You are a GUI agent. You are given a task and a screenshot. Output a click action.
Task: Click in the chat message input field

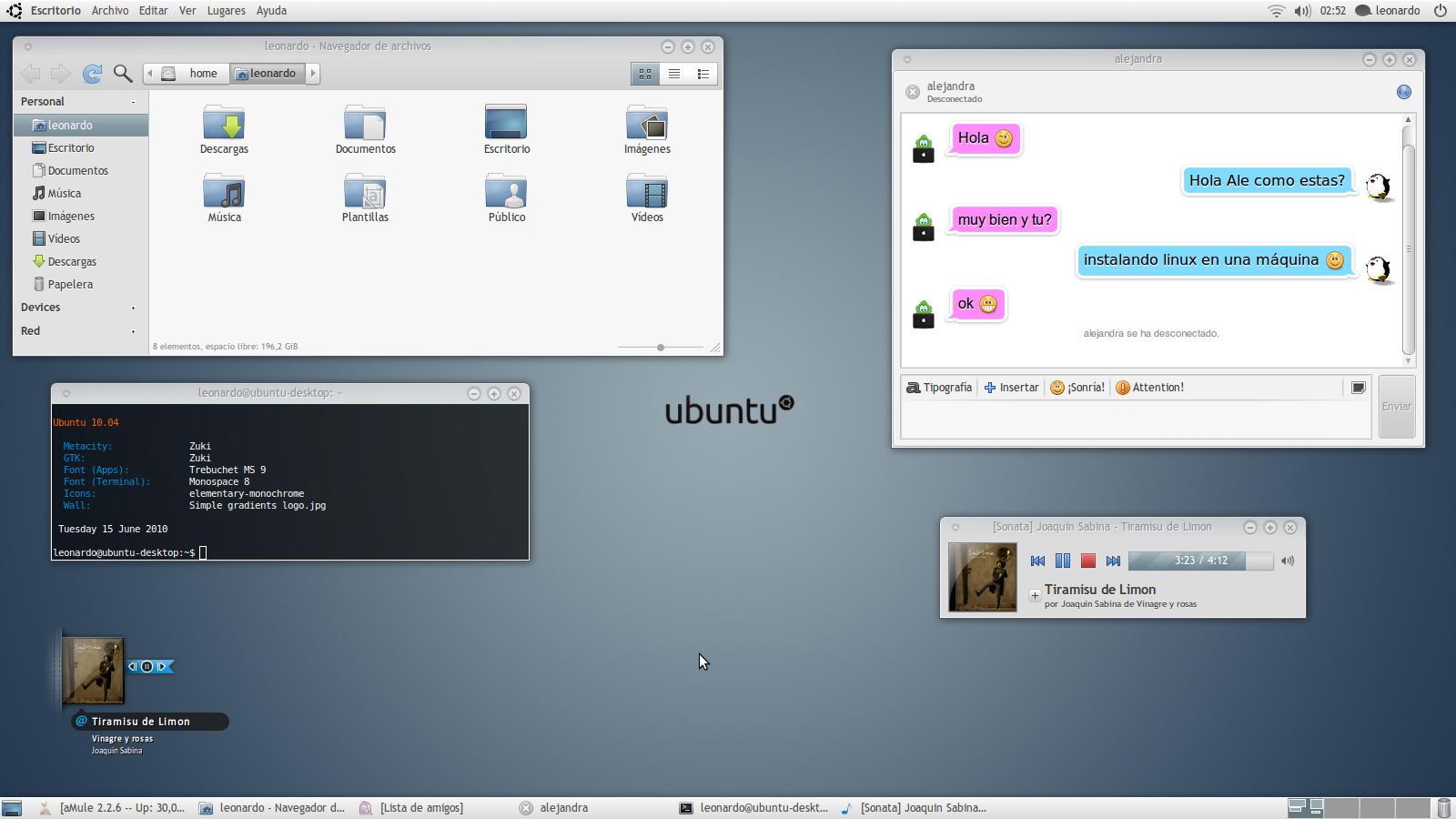1136,420
